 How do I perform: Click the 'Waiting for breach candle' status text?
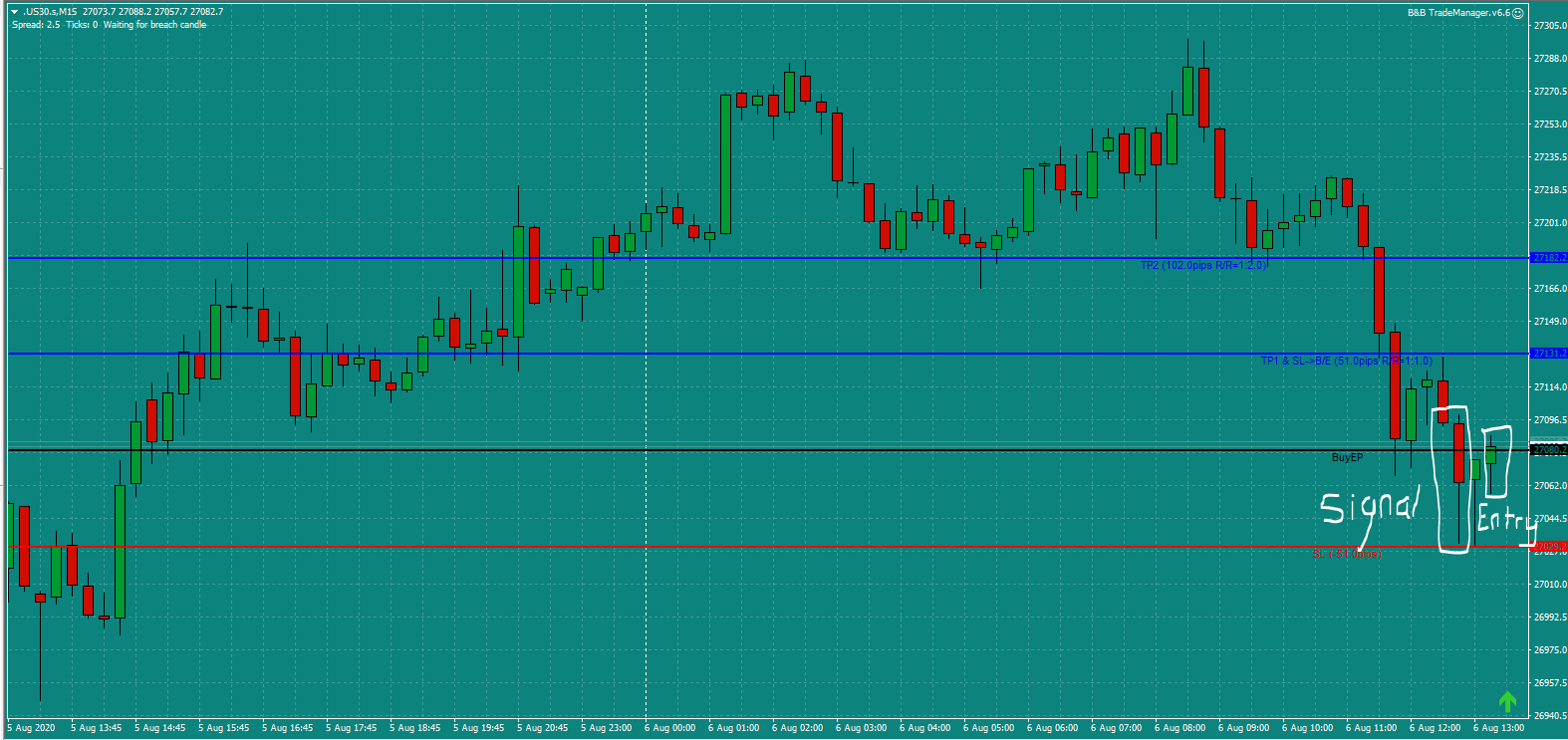coord(154,25)
